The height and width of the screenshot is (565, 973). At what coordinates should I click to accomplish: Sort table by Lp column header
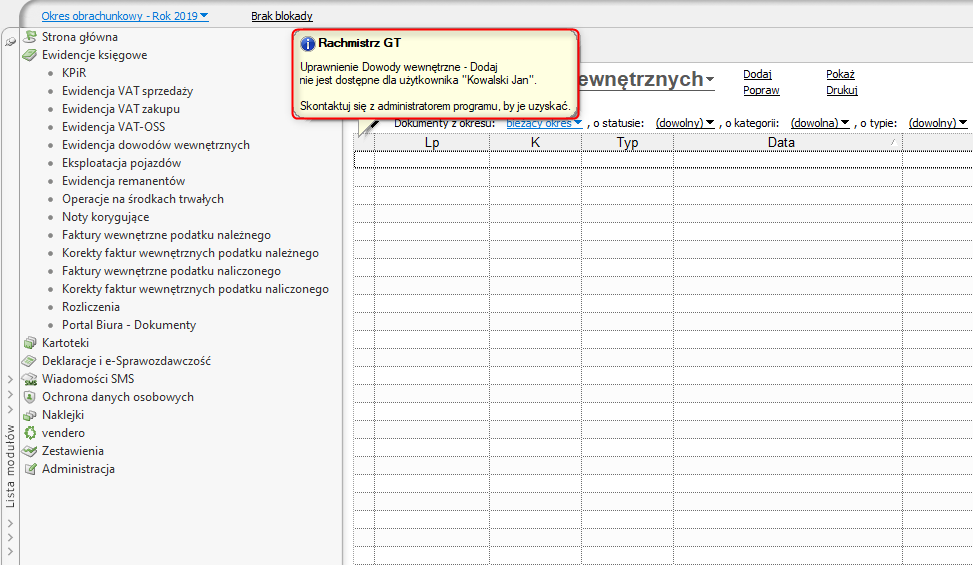pyautogui.click(x=432, y=142)
